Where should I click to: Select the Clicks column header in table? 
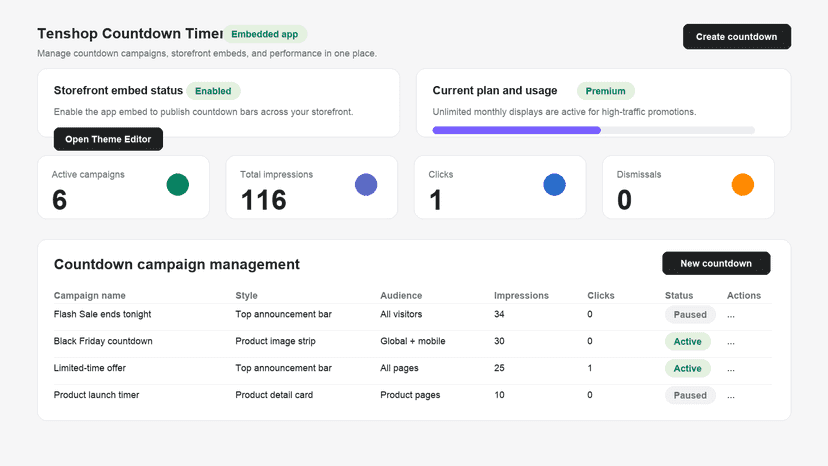pos(601,295)
